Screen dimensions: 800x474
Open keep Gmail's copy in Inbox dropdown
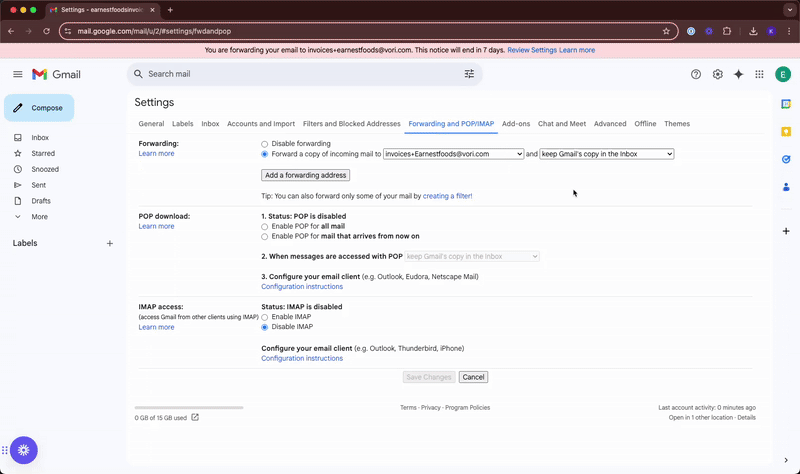(607, 154)
